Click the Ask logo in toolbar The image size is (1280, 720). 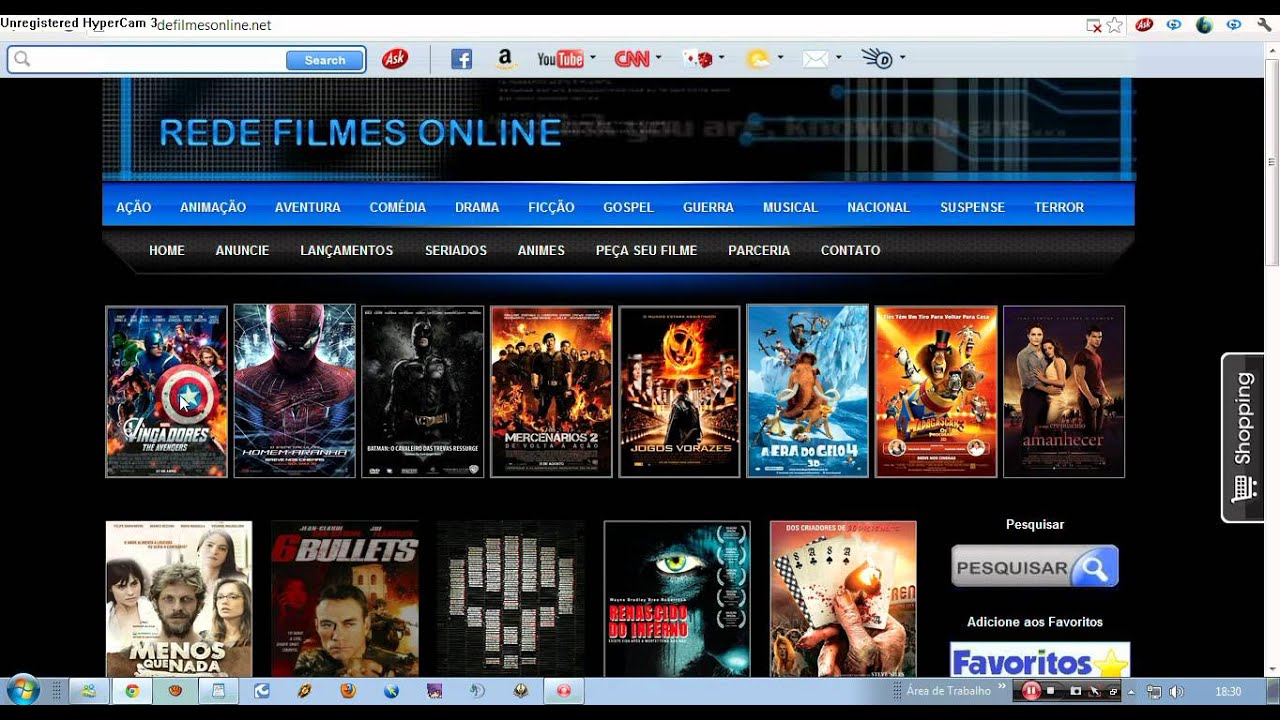tap(395, 60)
